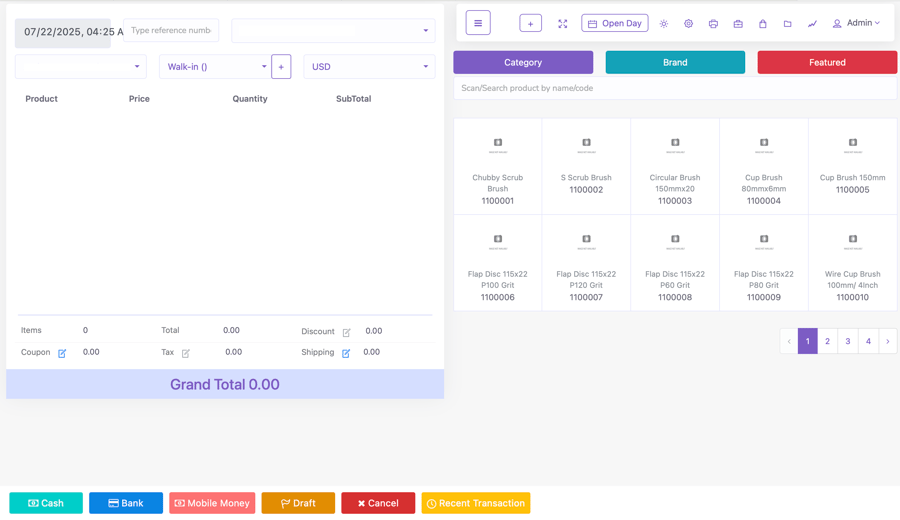Add Flap Disc P100 Grit product

coord(498,263)
